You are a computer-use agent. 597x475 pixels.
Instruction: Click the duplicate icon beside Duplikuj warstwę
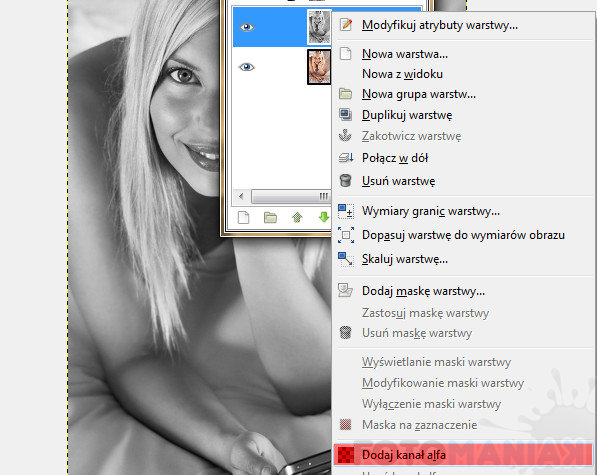click(345, 115)
